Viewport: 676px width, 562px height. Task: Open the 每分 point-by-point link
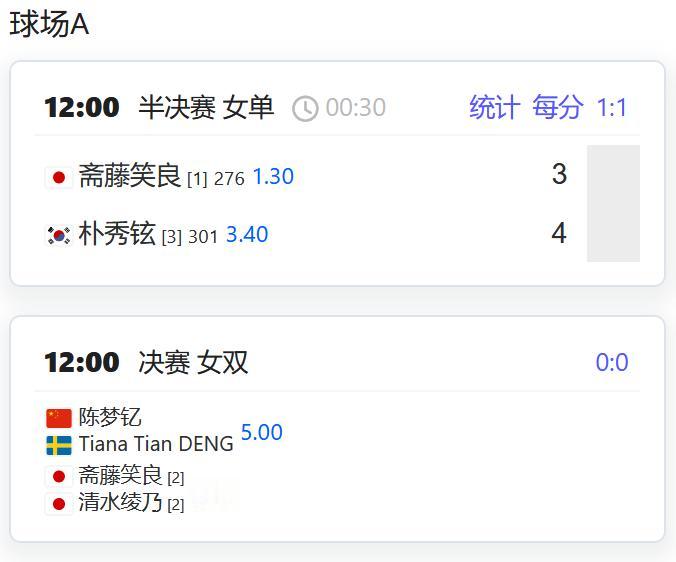coord(557,108)
